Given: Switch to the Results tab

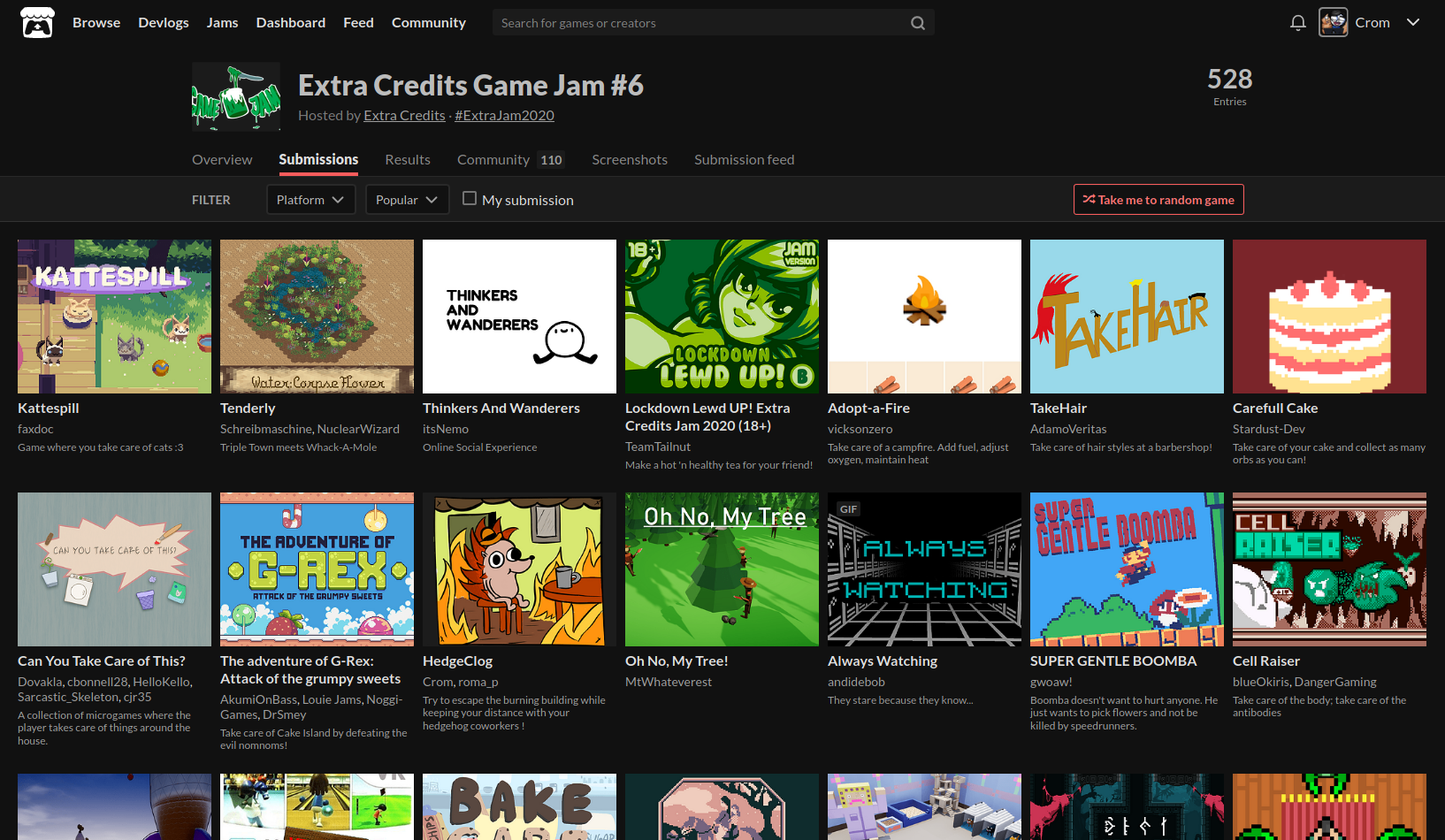Looking at the screenshot, I should click(x=408, y=159).
